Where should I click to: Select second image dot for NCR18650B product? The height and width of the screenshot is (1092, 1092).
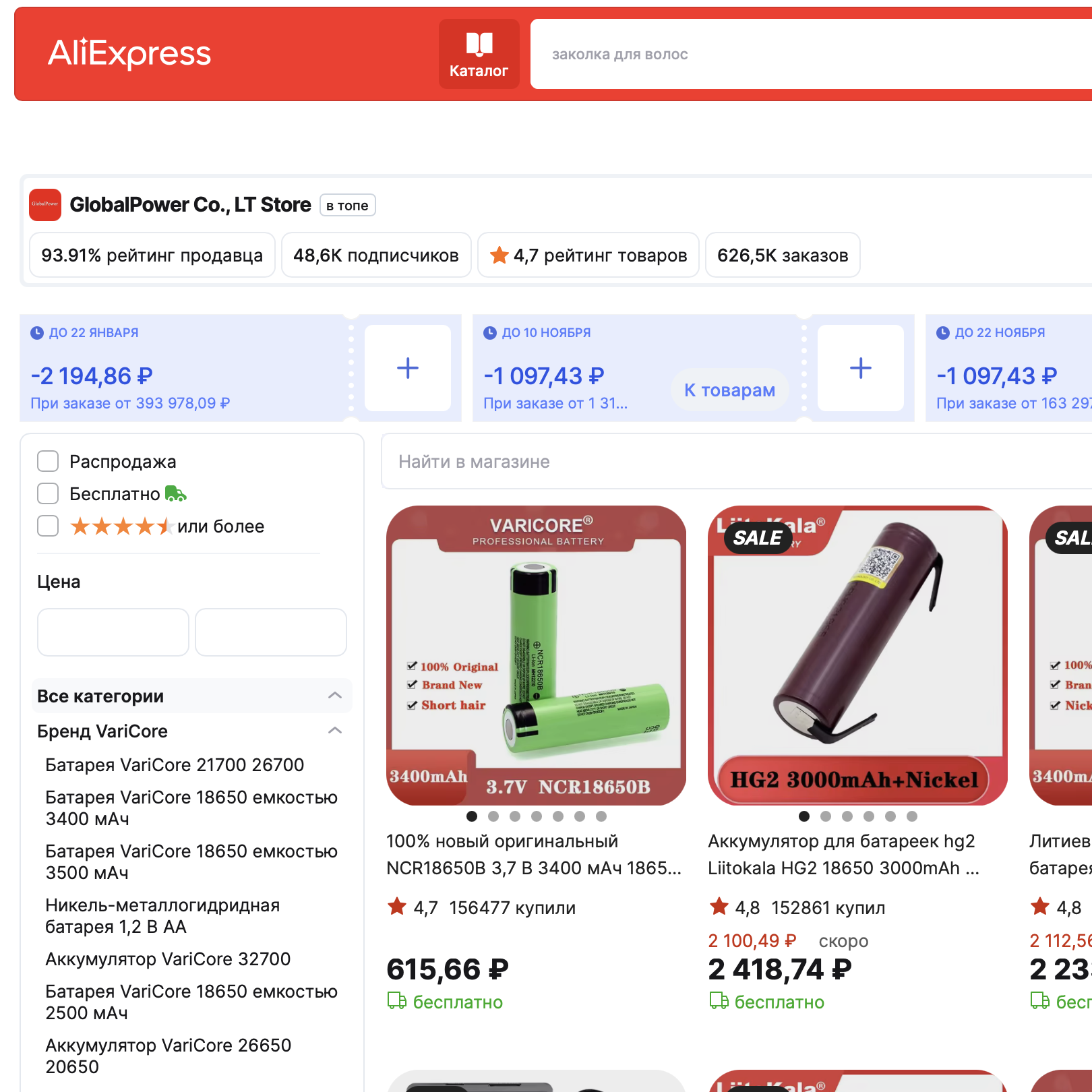pos(493,816)
